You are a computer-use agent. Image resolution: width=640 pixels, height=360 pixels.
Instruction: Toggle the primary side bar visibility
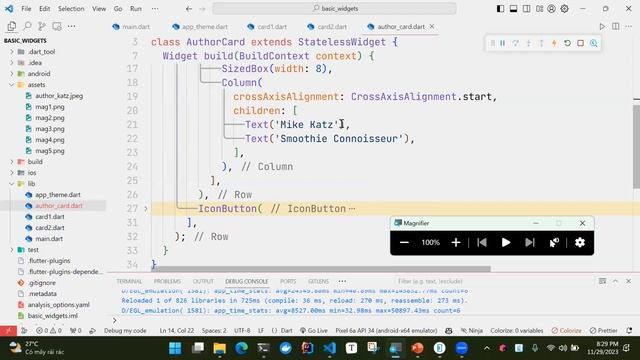coord(500,9)
